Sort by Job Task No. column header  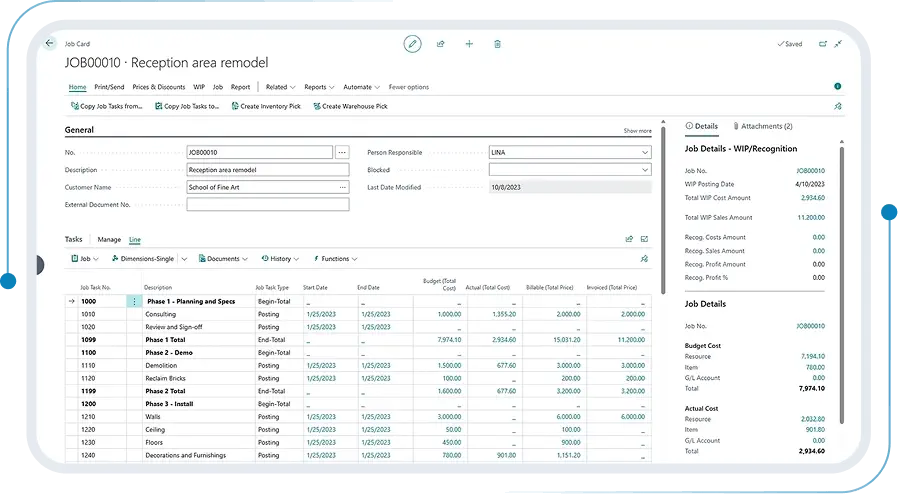[95, 287]
